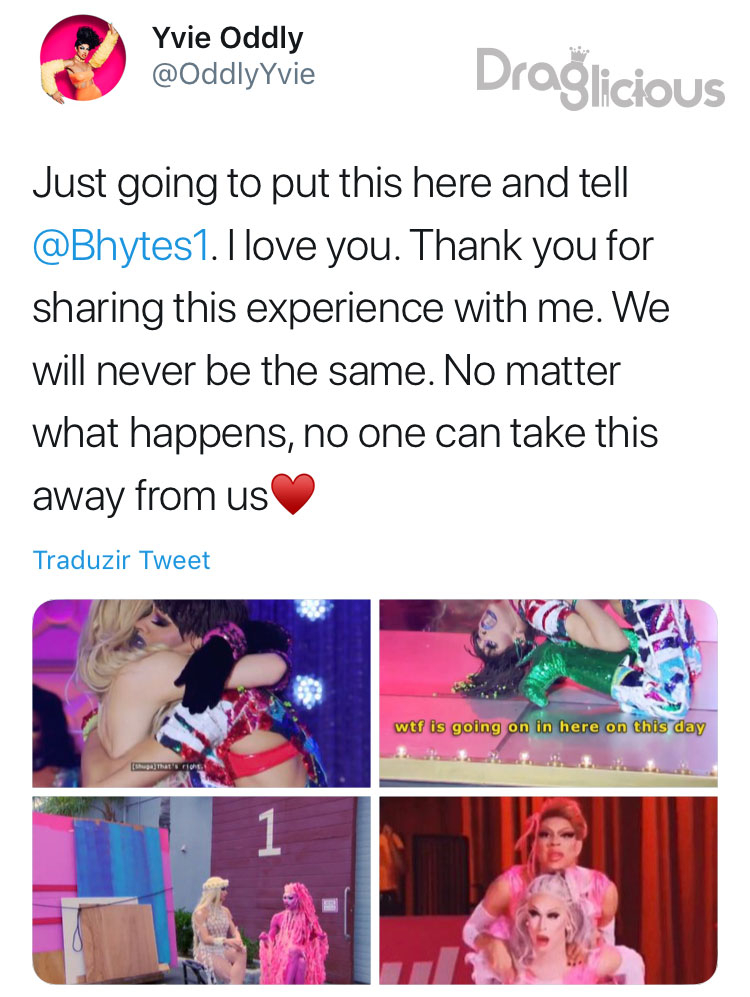The image size is (750, 997).
Task: Open the photo captioned wtf is going on
Action: (x=549, y=693)
